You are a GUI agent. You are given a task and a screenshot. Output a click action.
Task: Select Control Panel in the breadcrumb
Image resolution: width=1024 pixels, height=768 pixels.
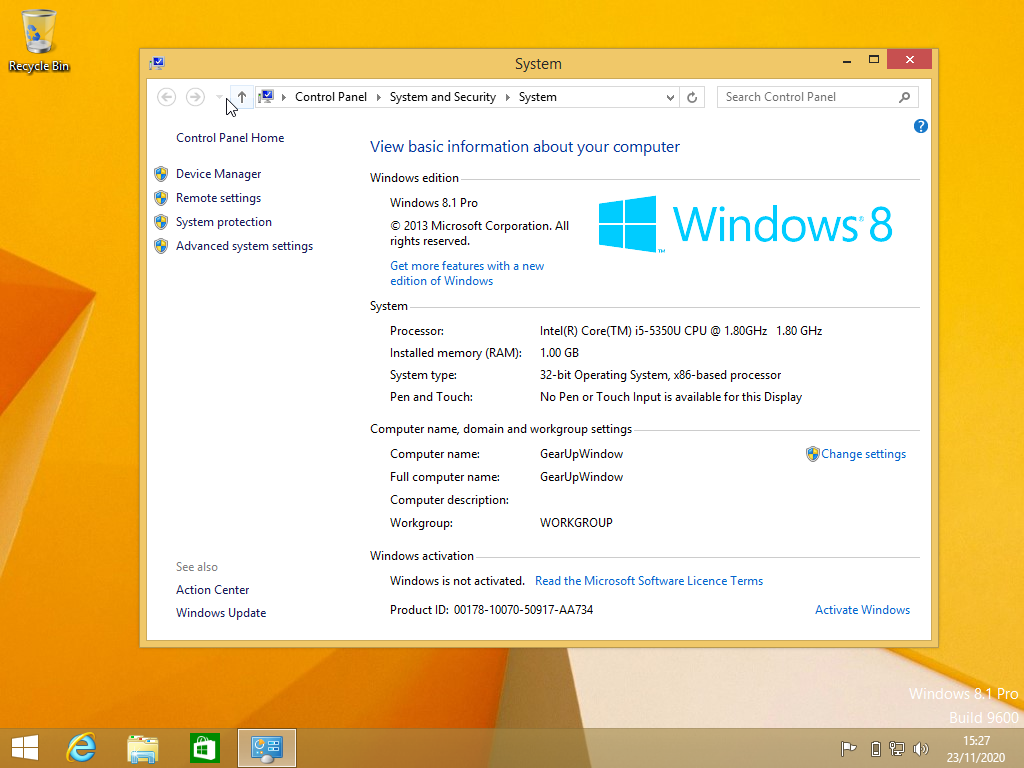[330, 97]
